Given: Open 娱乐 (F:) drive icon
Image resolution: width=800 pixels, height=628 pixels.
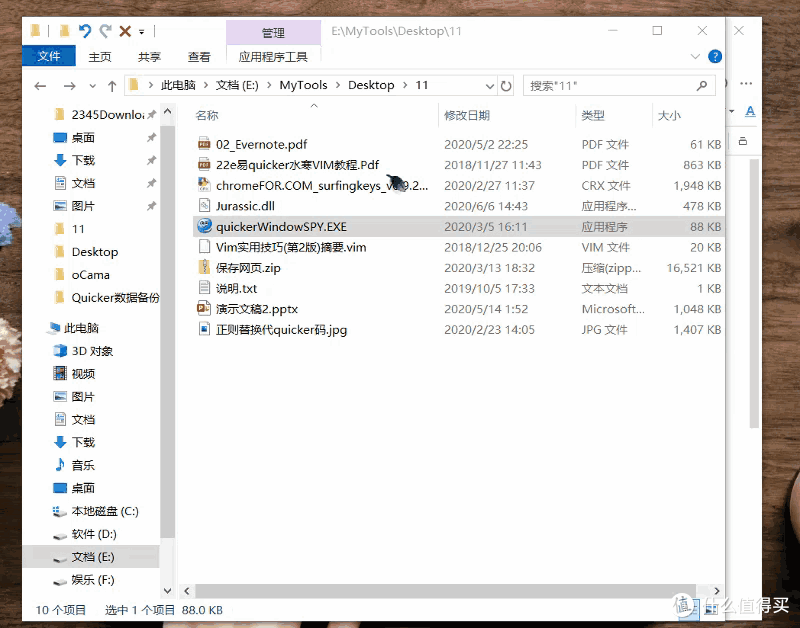Looking at the screenshot, I should click(x=60, y=580).
